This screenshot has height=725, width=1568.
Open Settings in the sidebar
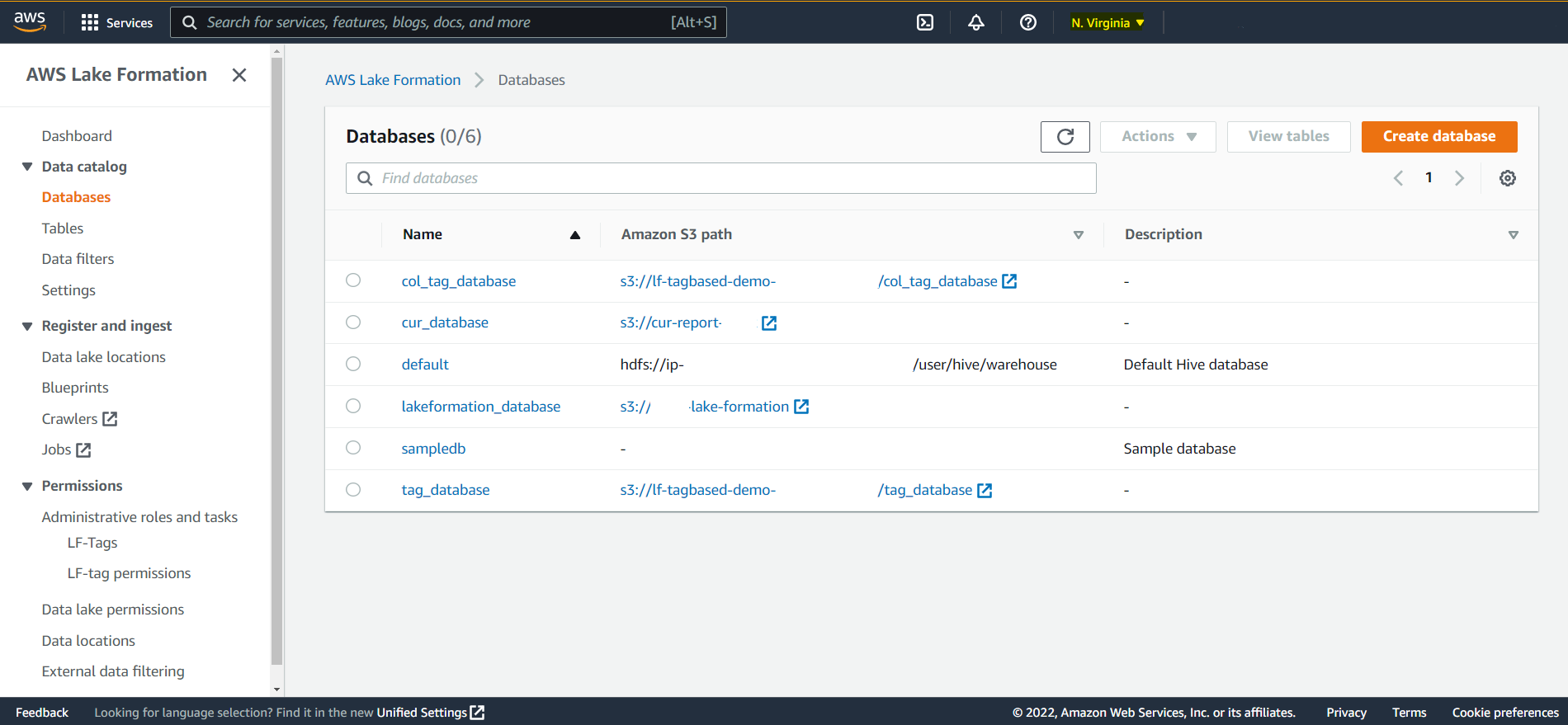(x=68, y=290)
